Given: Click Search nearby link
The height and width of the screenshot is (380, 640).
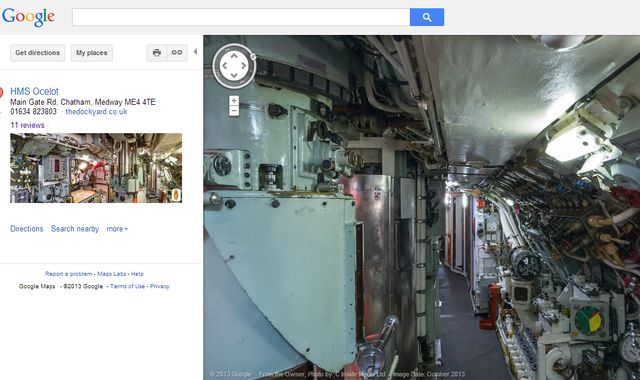Looking at the screenshot, I should (75, 229).
